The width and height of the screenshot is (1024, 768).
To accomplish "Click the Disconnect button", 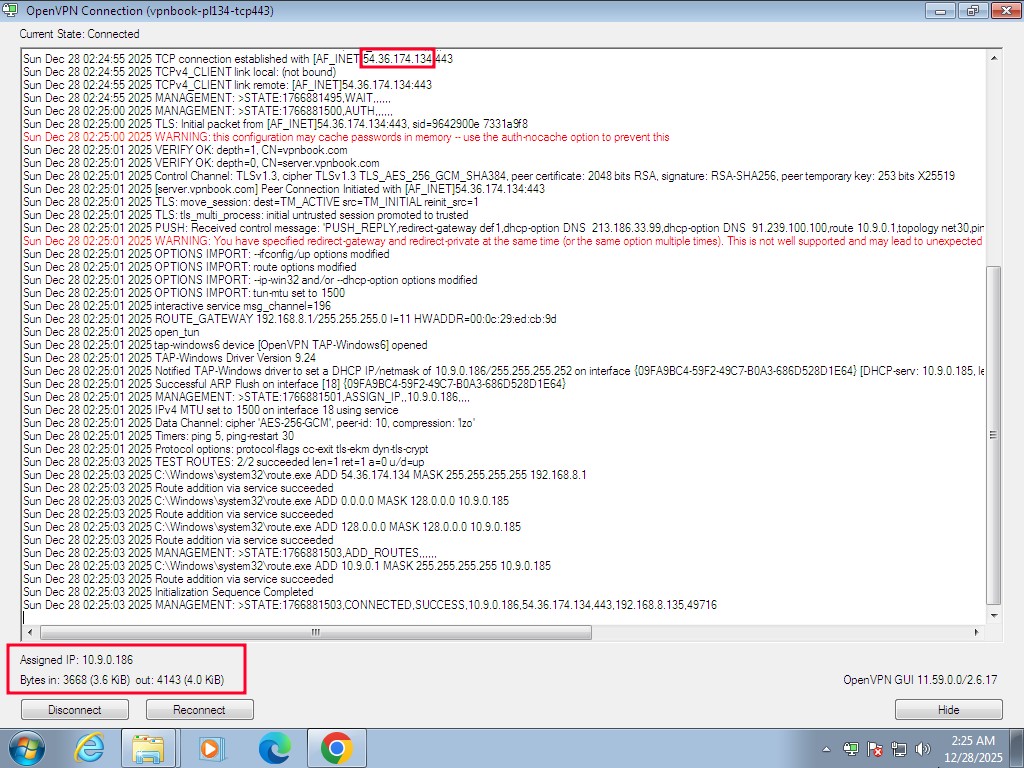I will coord(75,710).
